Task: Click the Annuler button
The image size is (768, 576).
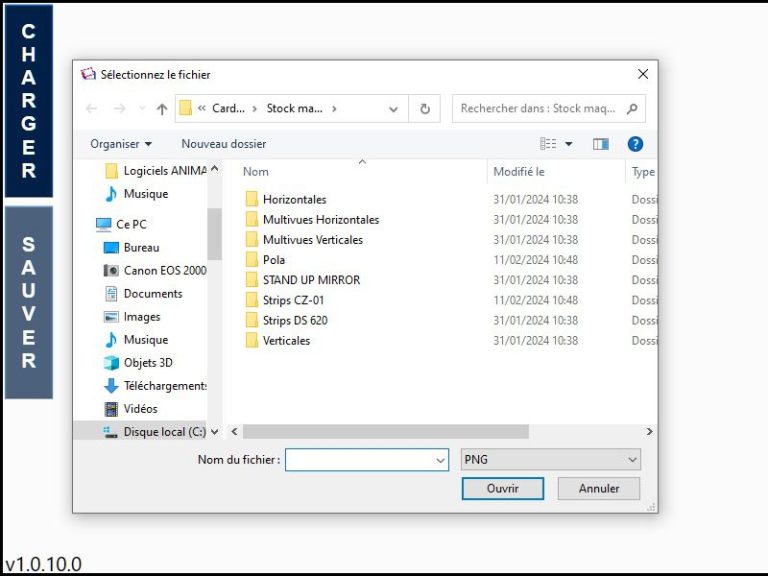Action: (599, 489)
